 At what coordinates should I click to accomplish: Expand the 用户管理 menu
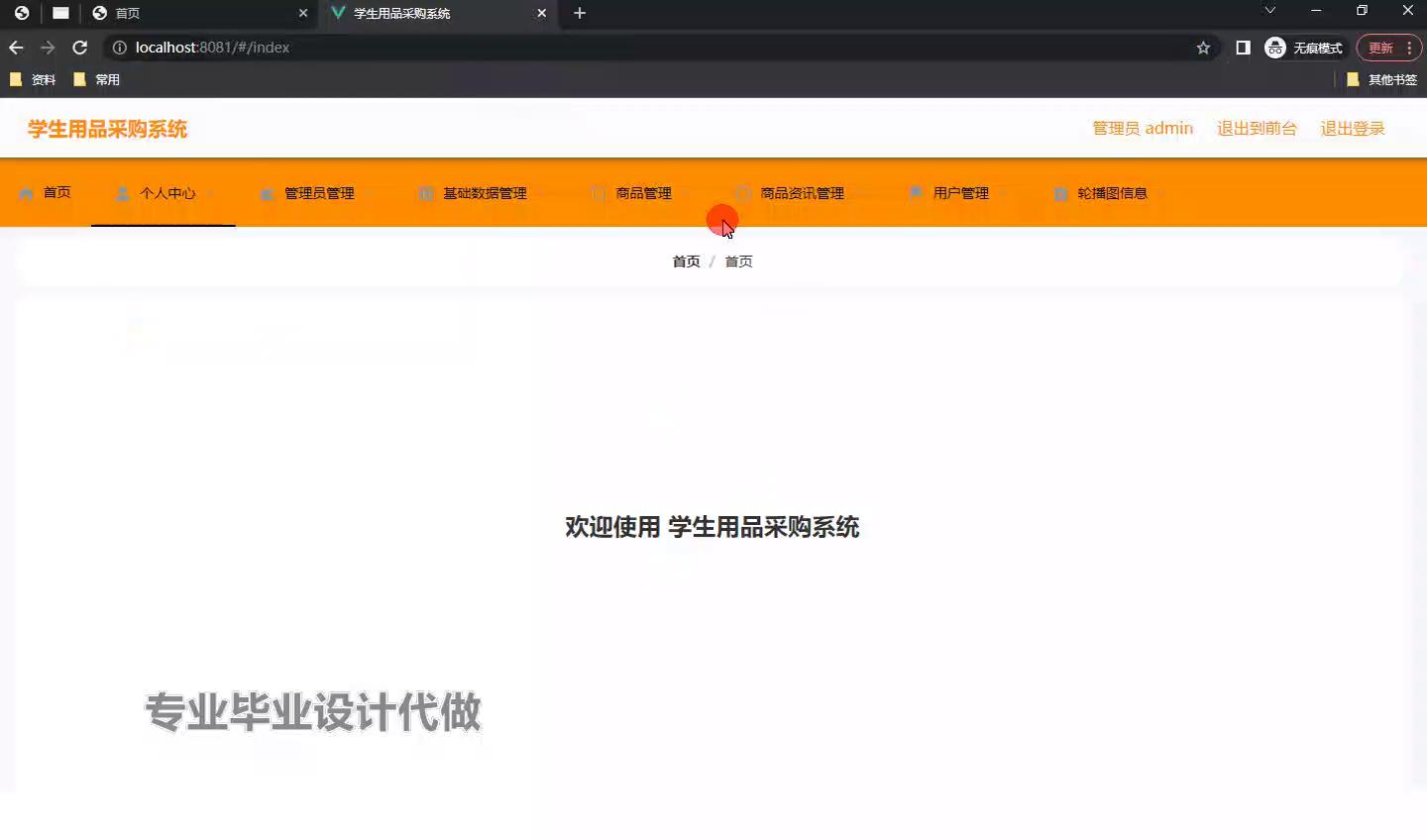click(960, 193)
